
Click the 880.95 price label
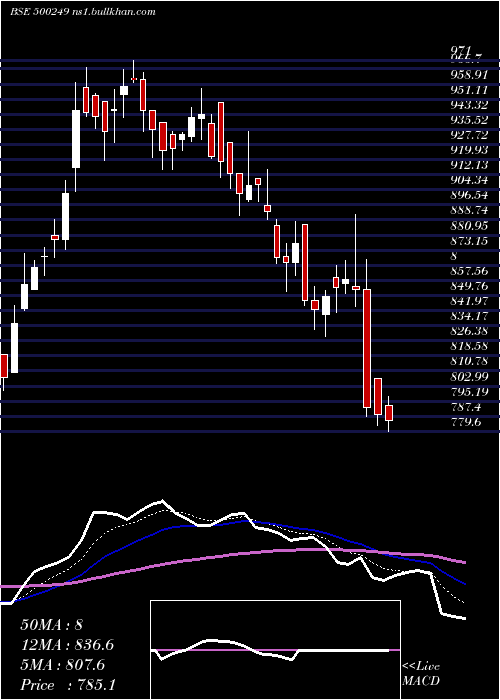[469, 225]
